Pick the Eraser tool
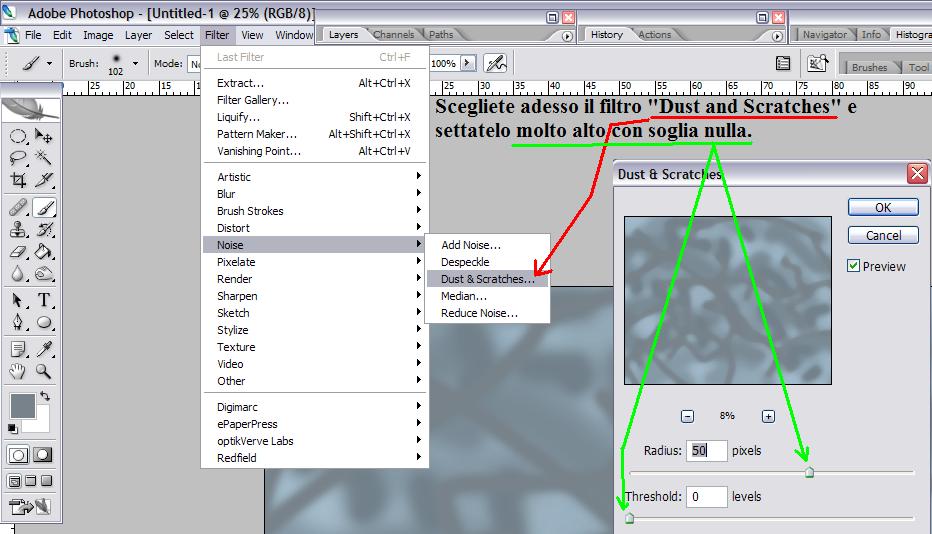Image resolution: width=932 pixels, height=534 pixels. [18, 252]
